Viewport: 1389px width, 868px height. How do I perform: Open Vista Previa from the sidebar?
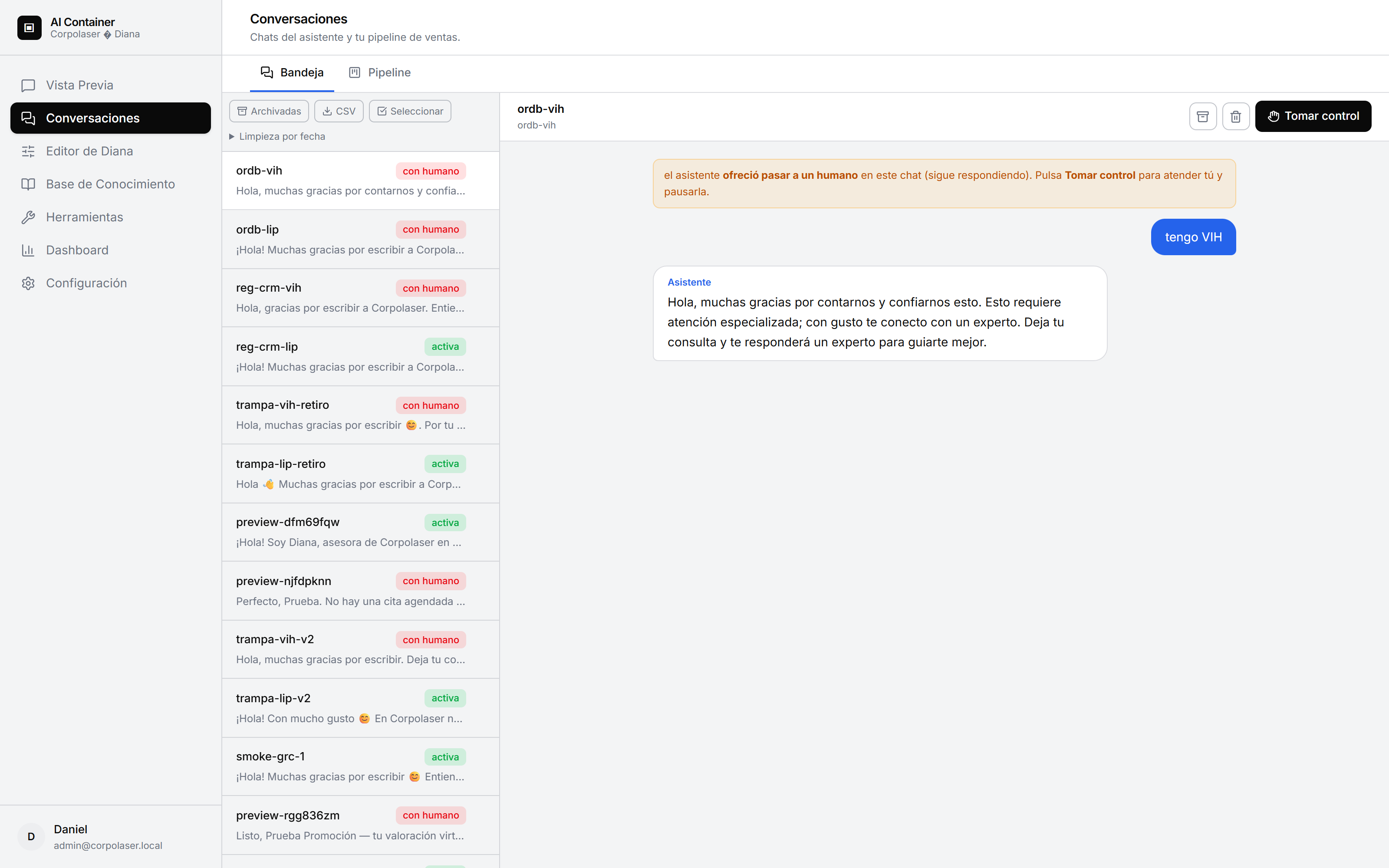110,85
